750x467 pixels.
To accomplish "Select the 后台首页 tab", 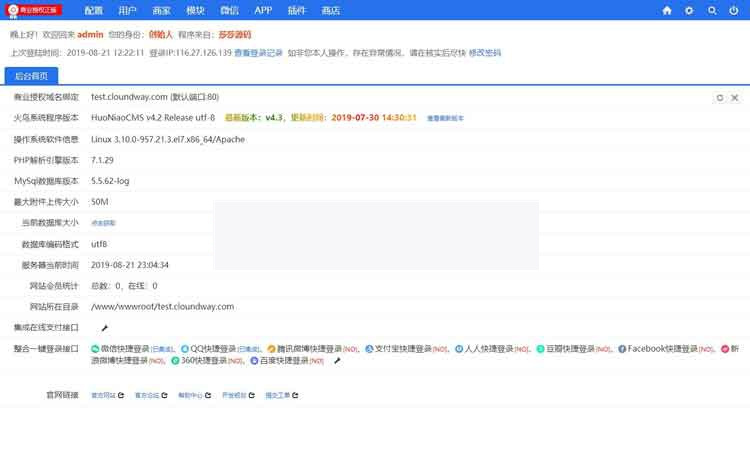I will point(33,75).
